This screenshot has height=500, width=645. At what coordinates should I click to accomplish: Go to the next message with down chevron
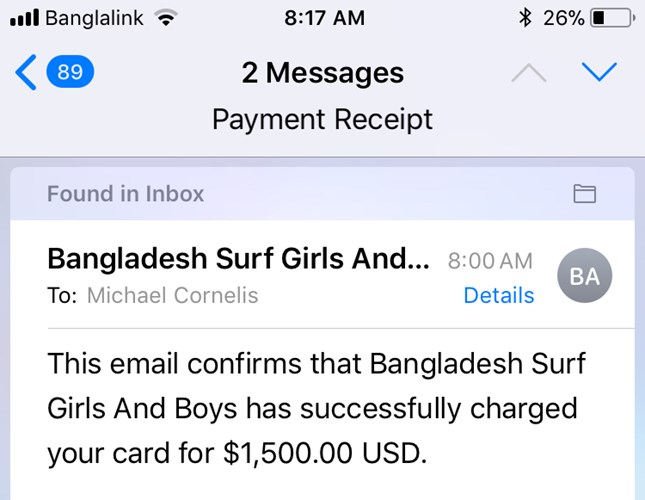(599, 72)
